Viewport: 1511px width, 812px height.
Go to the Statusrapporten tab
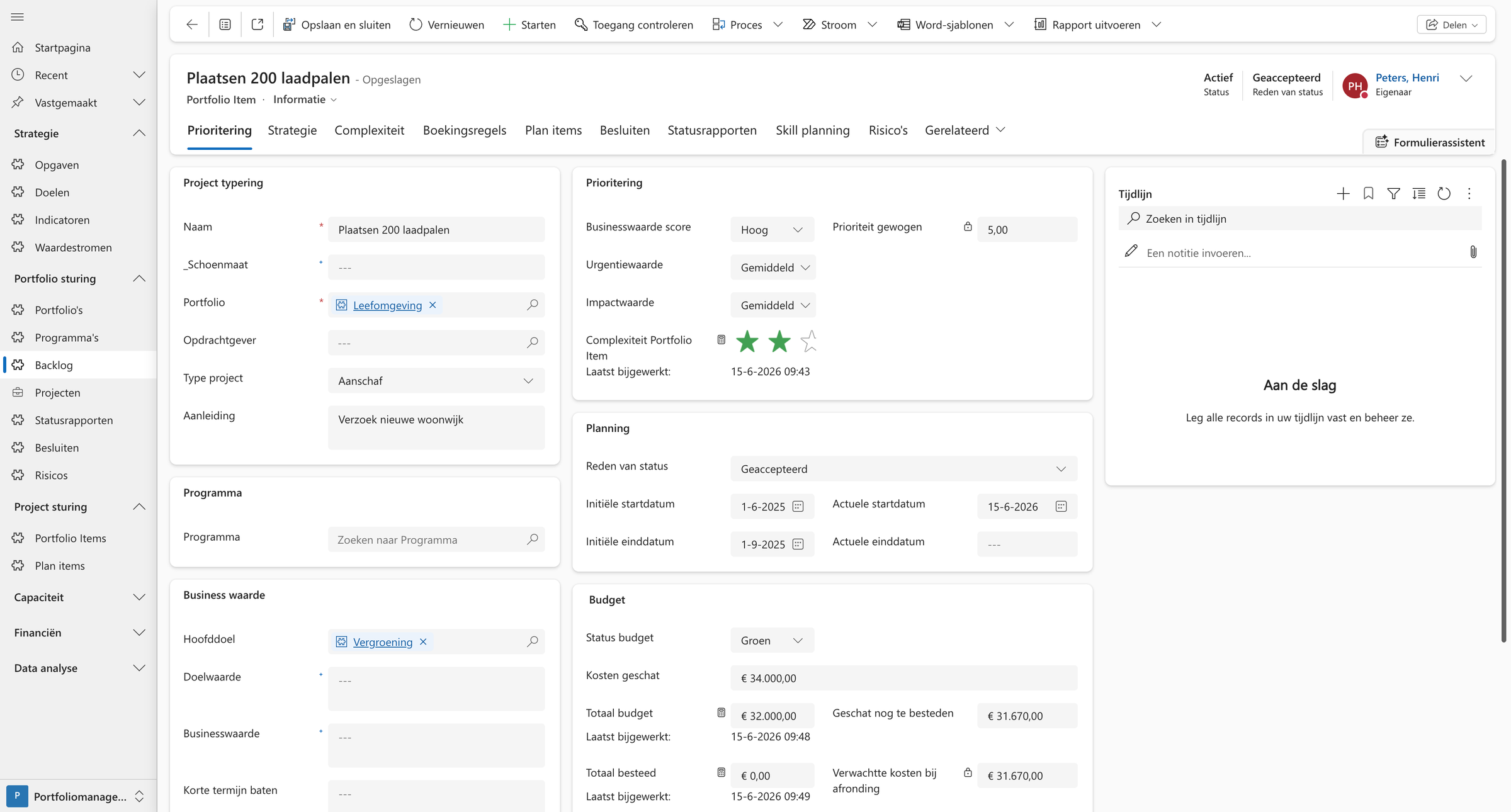click(712, 130)
